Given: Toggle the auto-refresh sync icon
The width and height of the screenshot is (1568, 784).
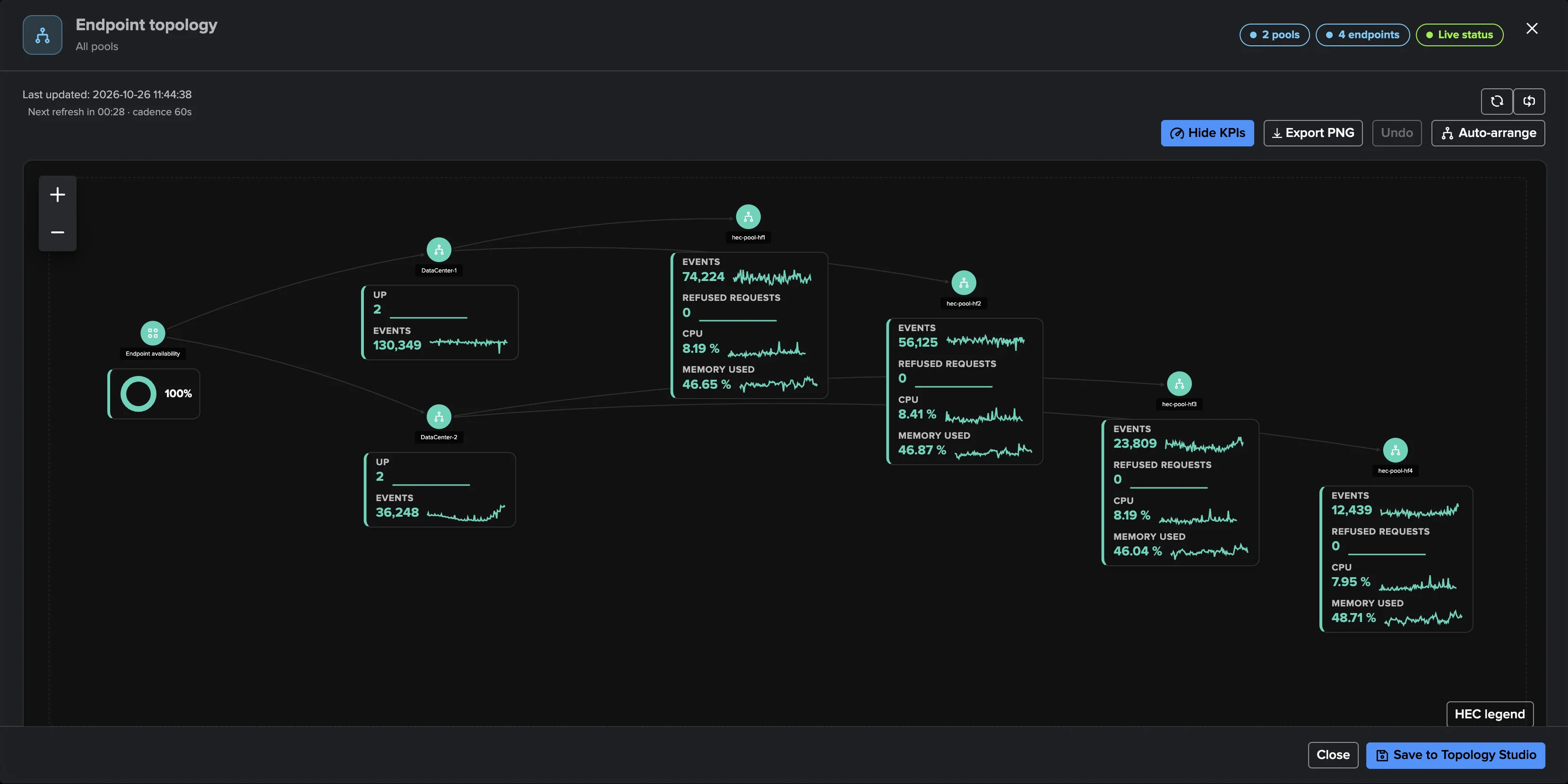Looking at the screenshot, I should click(1529, 101).
